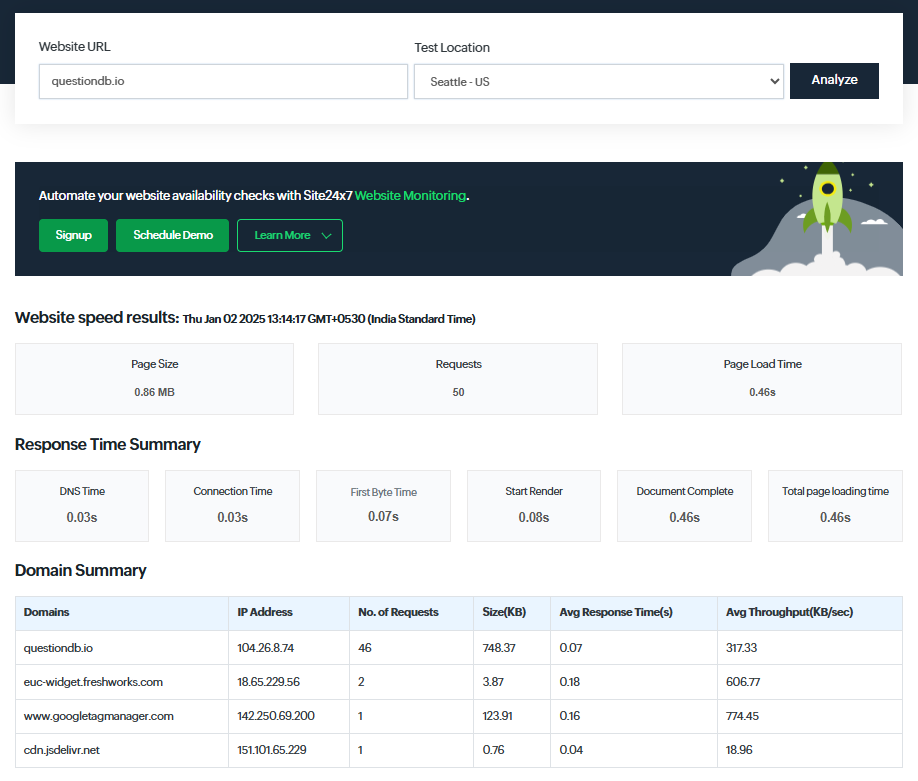The width and height of the screenshot is (918, 781).
Task: Click IP address 18.65.229.56
Action: coord(268,682)
